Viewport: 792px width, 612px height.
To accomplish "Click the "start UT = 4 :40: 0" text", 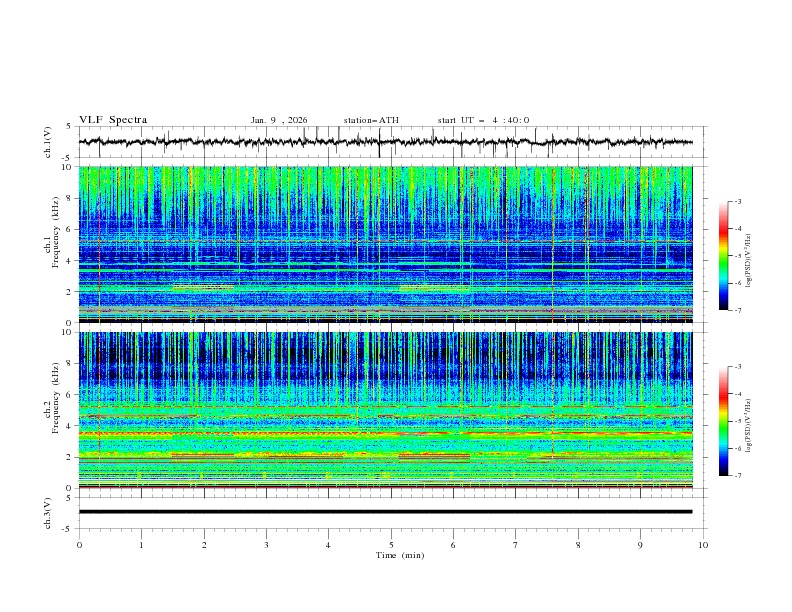I will click(483, 120).
